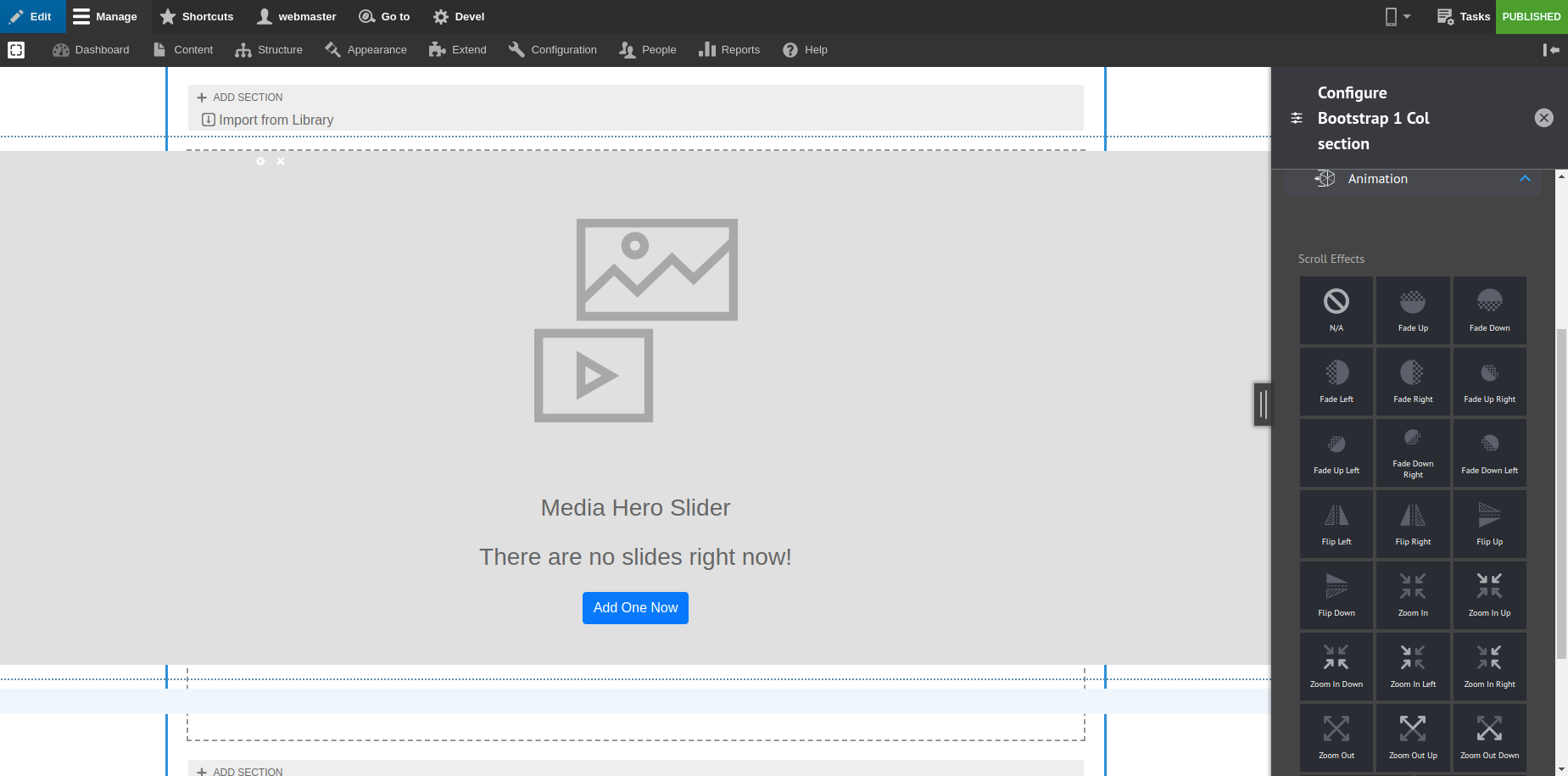Click the focus mode icon below Edit
1568x776 pixels.
click(x=16, y=49)
